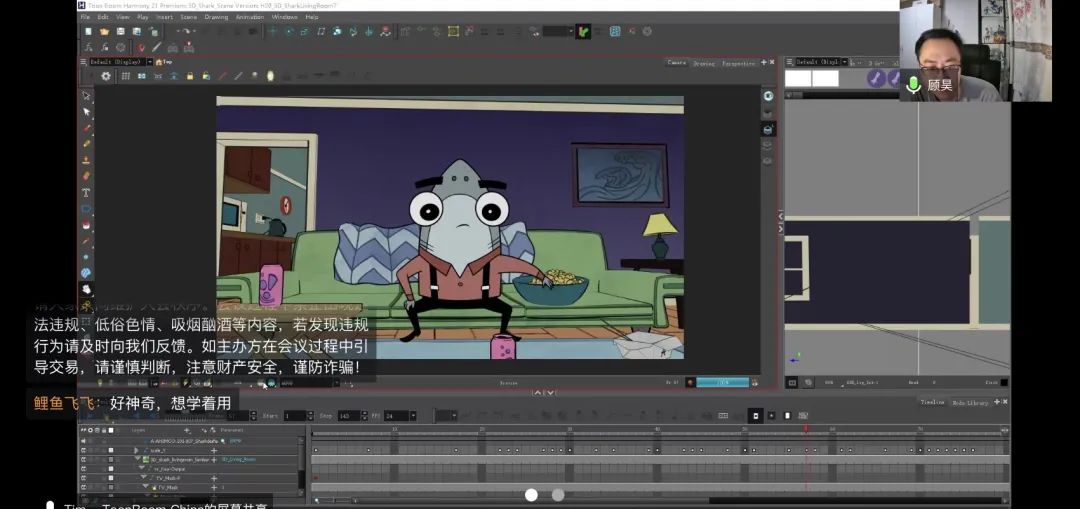Click the zoom percentage slider bar below Camera view
This screenshot has height=509, width=1080.
(x=723, y=382)
